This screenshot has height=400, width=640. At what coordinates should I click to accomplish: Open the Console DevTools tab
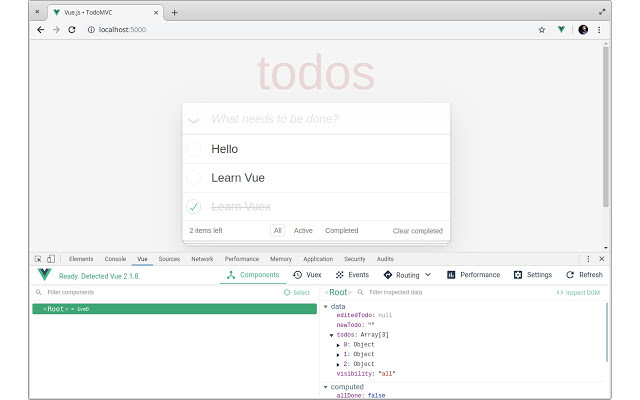click(x=115, y=259)
